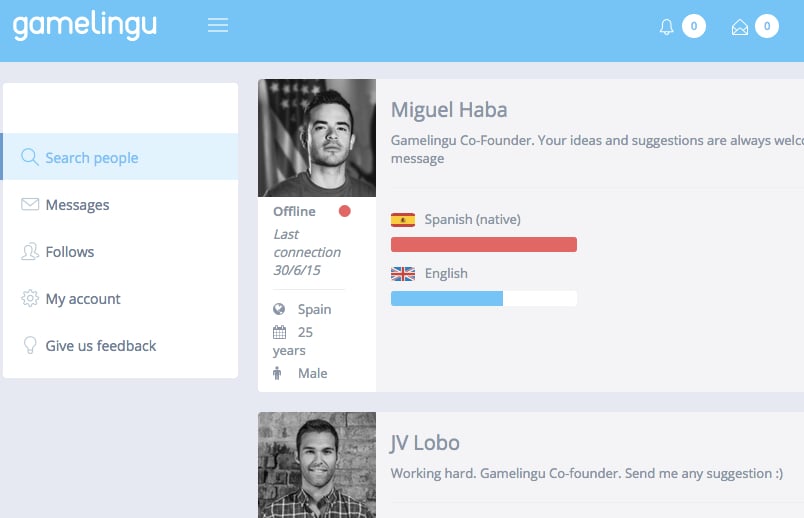This screenshot has height=518, width=804.
Task: Click the Spanish flag icon
Action: pyautogui.click(x=403, y=220)
